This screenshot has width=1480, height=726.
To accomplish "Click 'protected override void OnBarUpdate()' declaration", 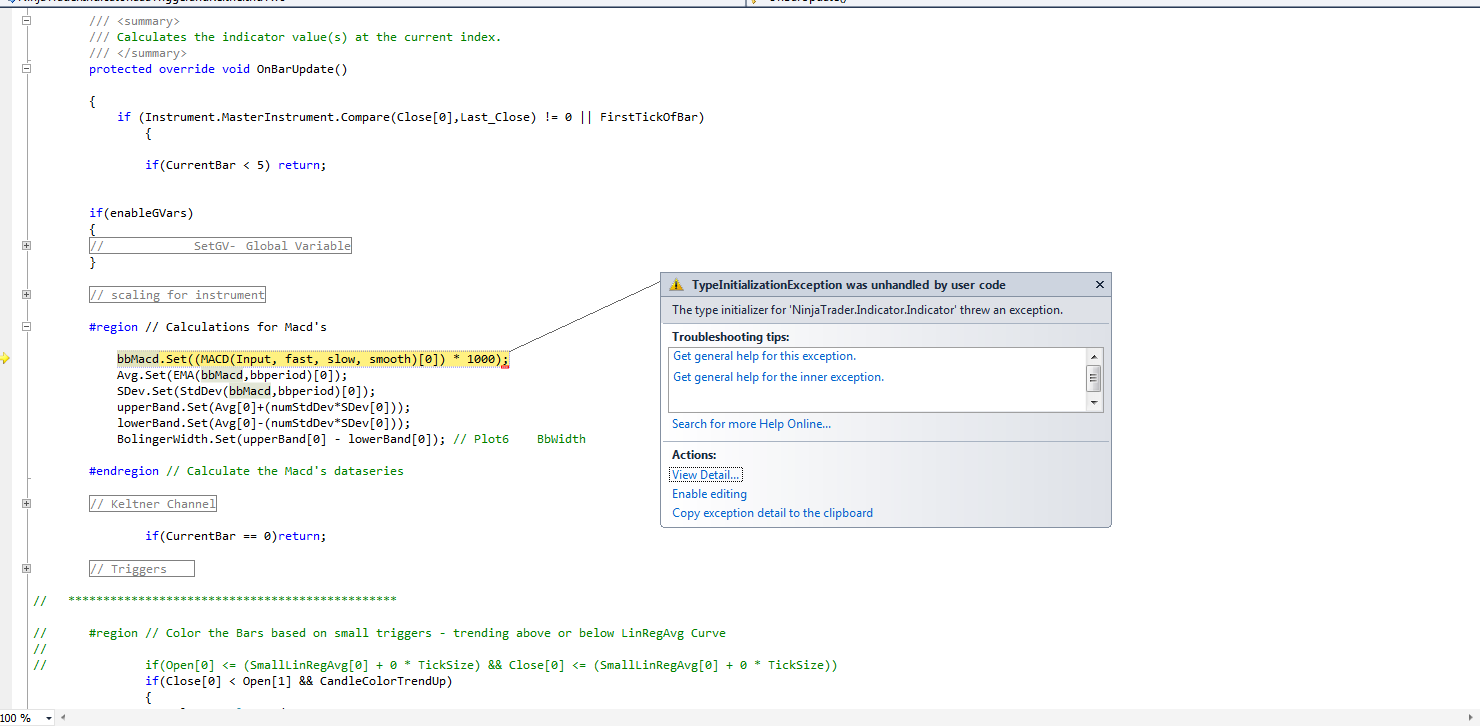I will click(218, 69).
